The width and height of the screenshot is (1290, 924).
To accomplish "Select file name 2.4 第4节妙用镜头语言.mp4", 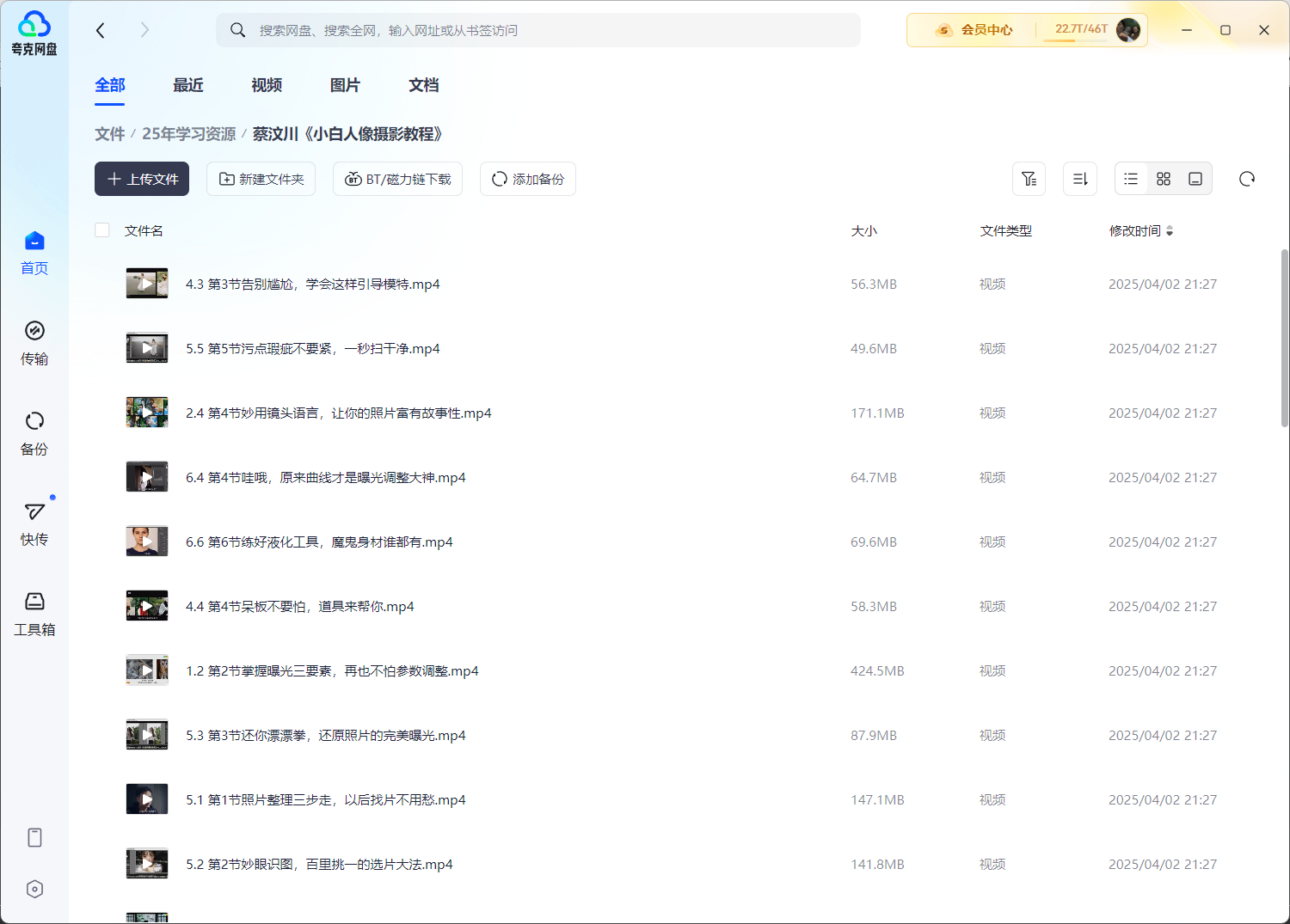I will [339, 413].
